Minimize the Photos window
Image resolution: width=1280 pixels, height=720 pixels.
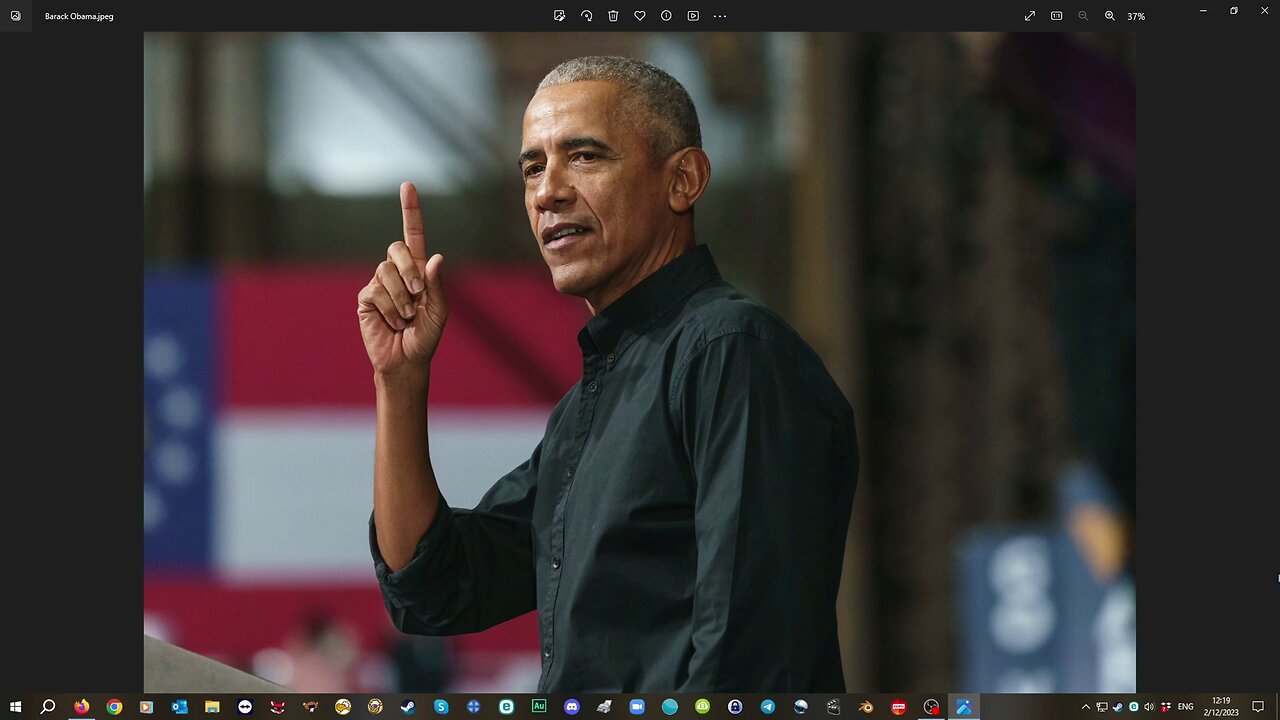click(1203, 10)
